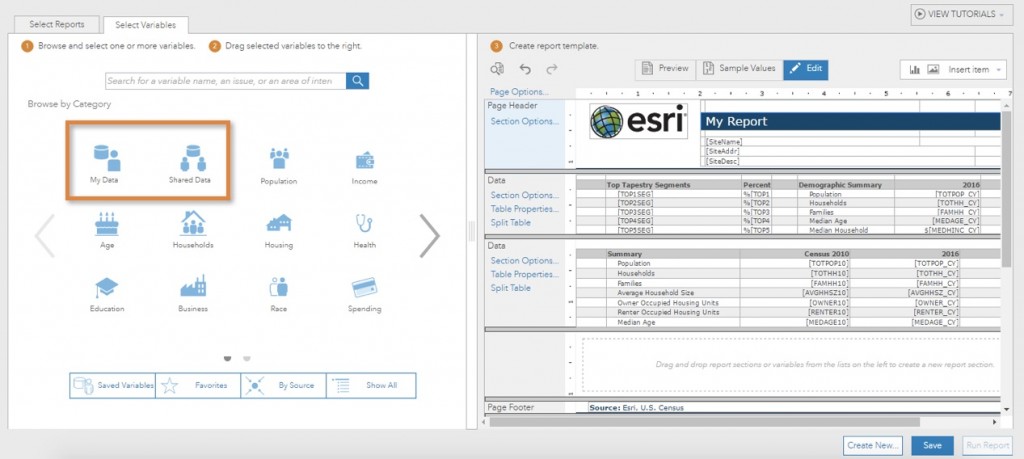Viewport: 1024px width, 459px height.
Task: Choose the Health stethoscope icon
Action: pyautogui.click(x=364, y=223)
